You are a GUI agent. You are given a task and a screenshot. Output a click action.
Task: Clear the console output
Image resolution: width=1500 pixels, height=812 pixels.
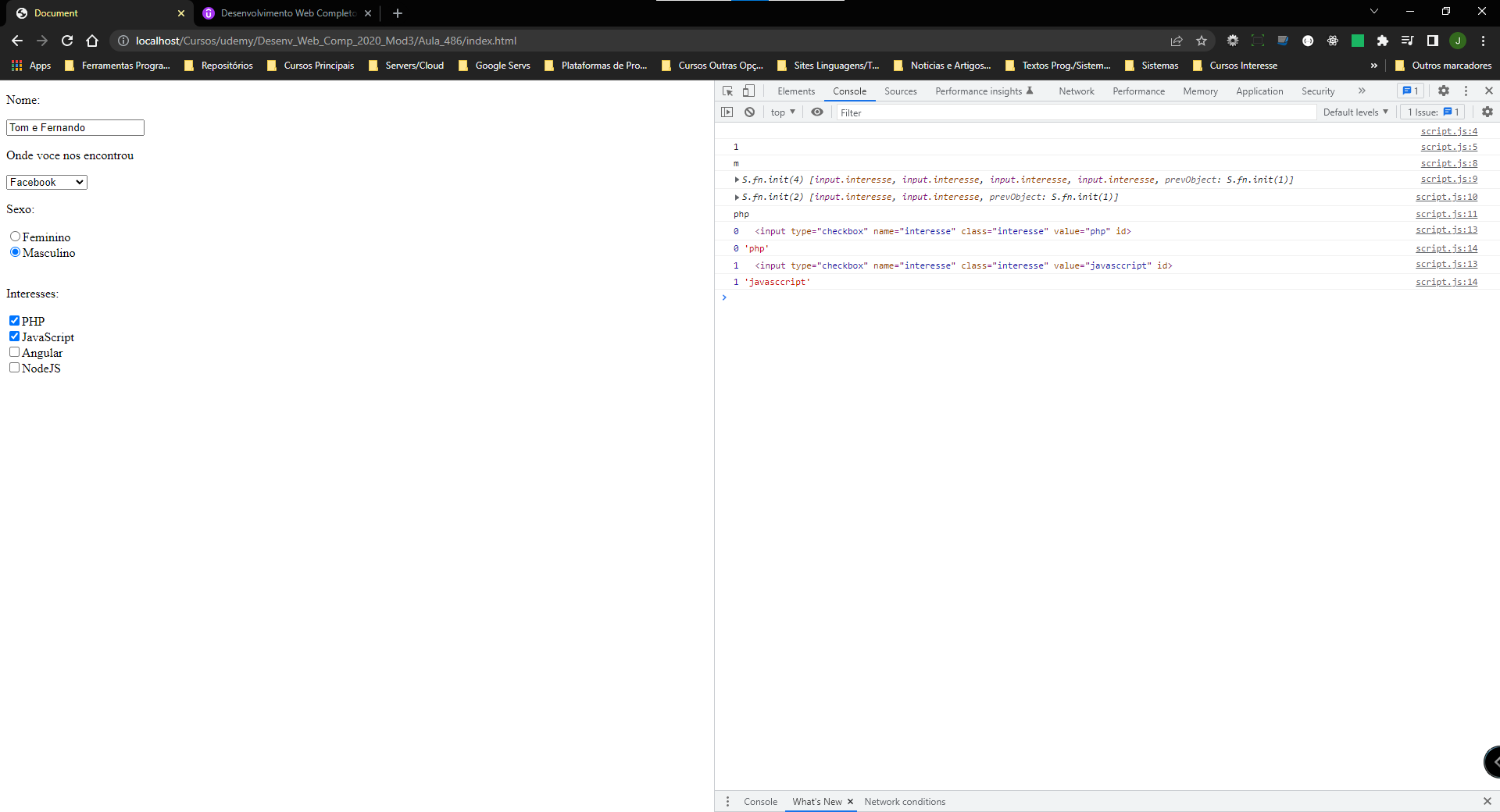point(749,112)
